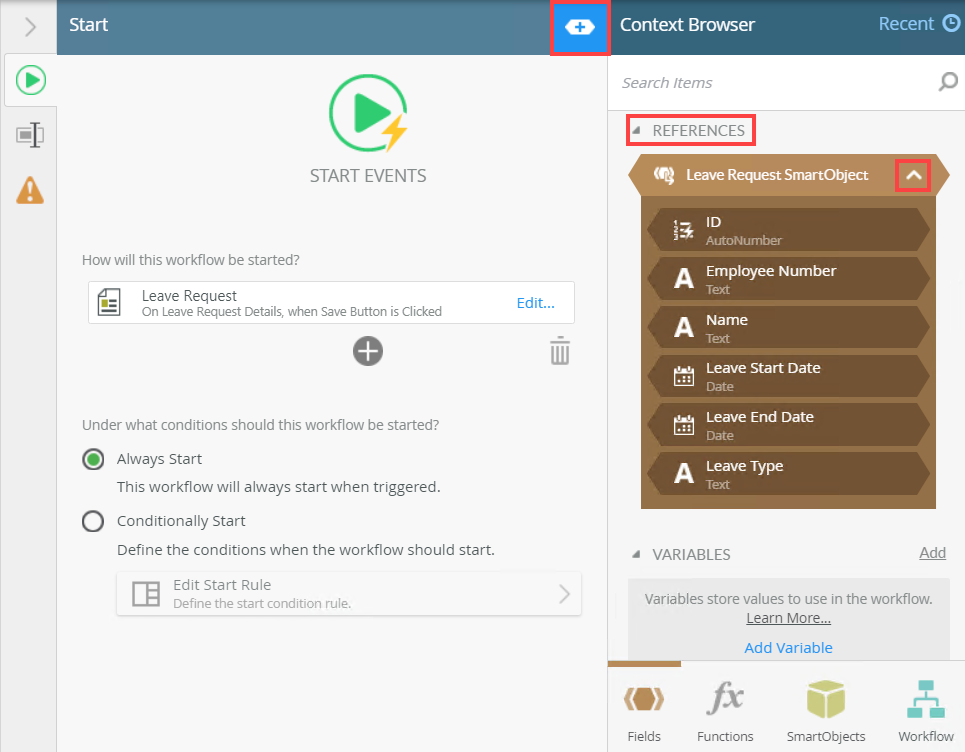Select the Always Start radio button
The image size is (965, 752).
click(93, 459)
